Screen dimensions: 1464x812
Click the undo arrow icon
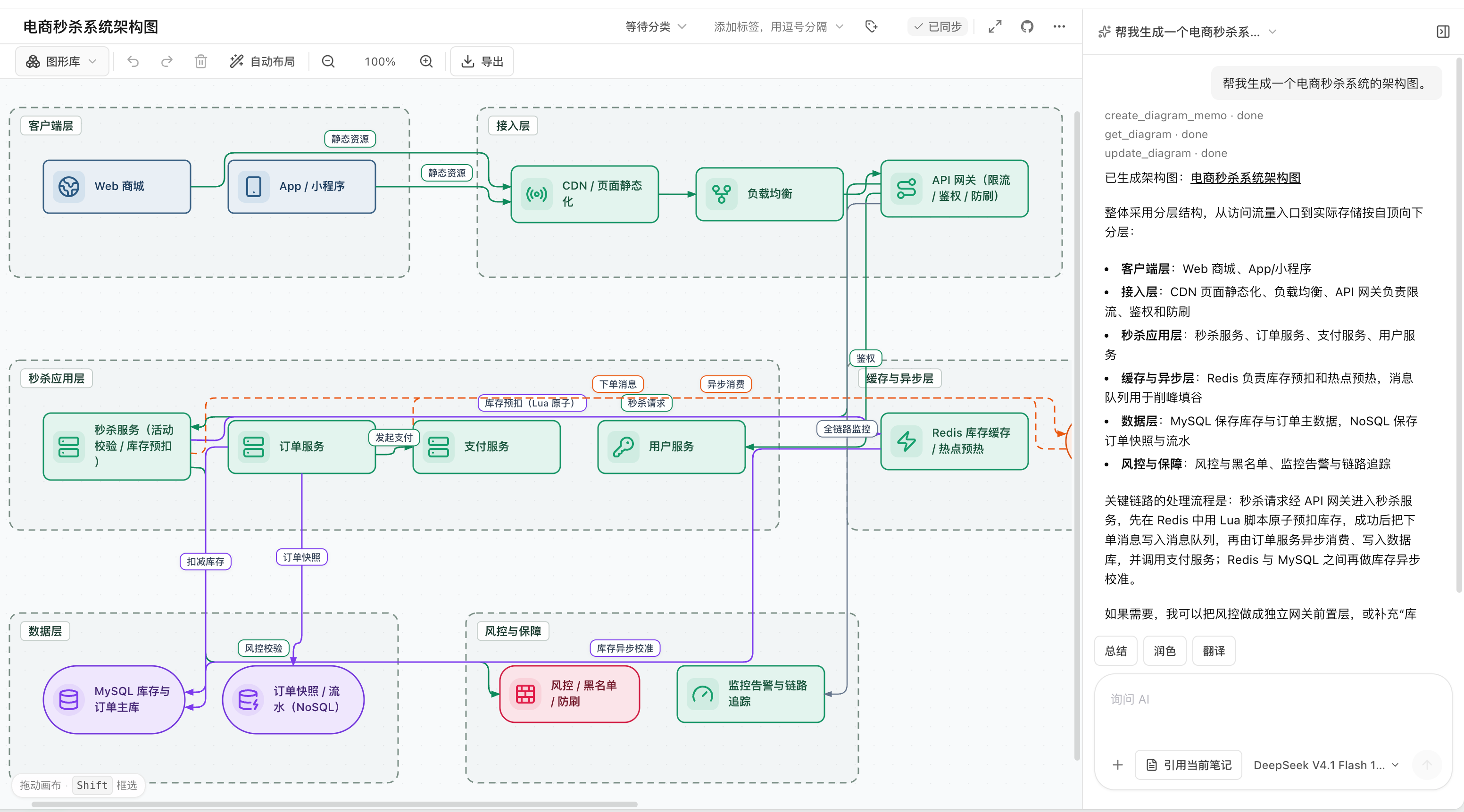(133, 61)
